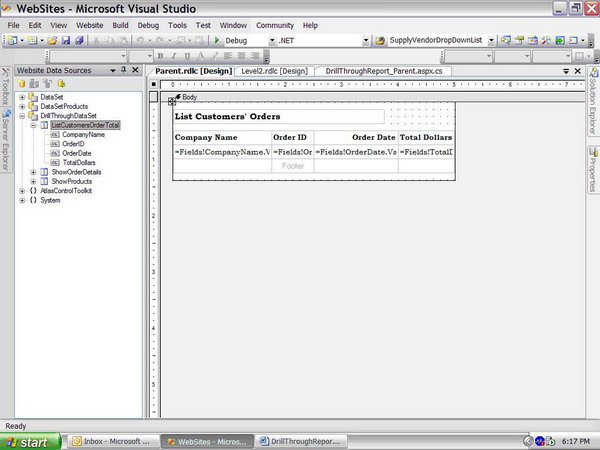
Task: Toggle Italic formatting button
Action: tap(174, 56)
